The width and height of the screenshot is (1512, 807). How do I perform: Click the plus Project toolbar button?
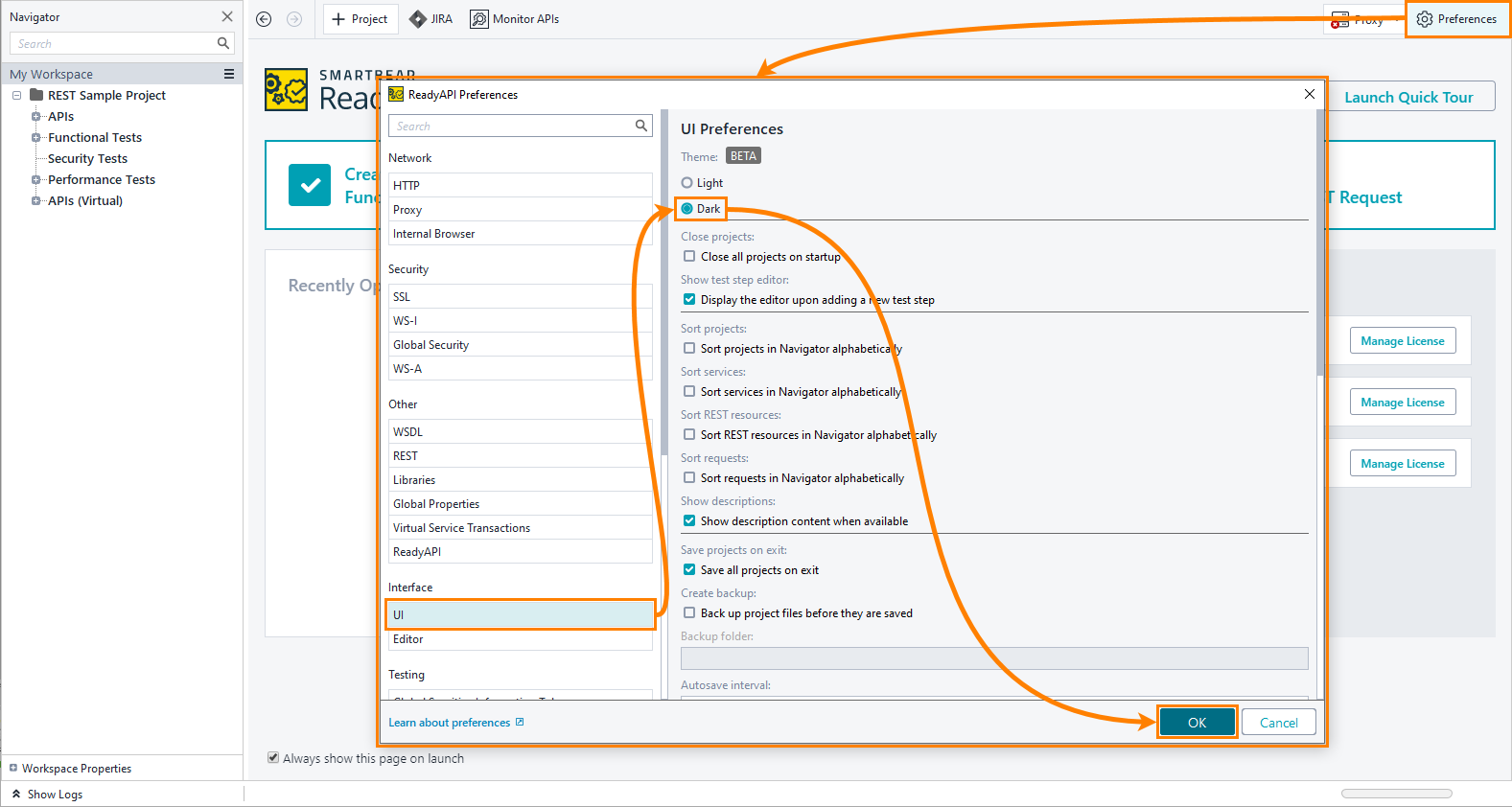click(x=360, y=19)
